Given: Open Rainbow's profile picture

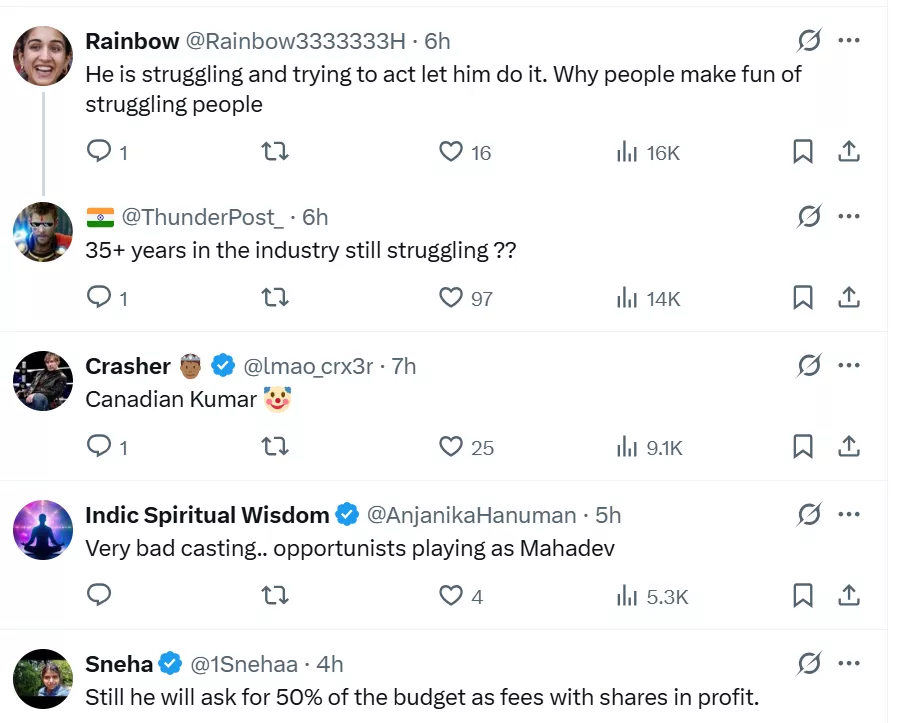Looking at the screenshot, I should [43, 56].
